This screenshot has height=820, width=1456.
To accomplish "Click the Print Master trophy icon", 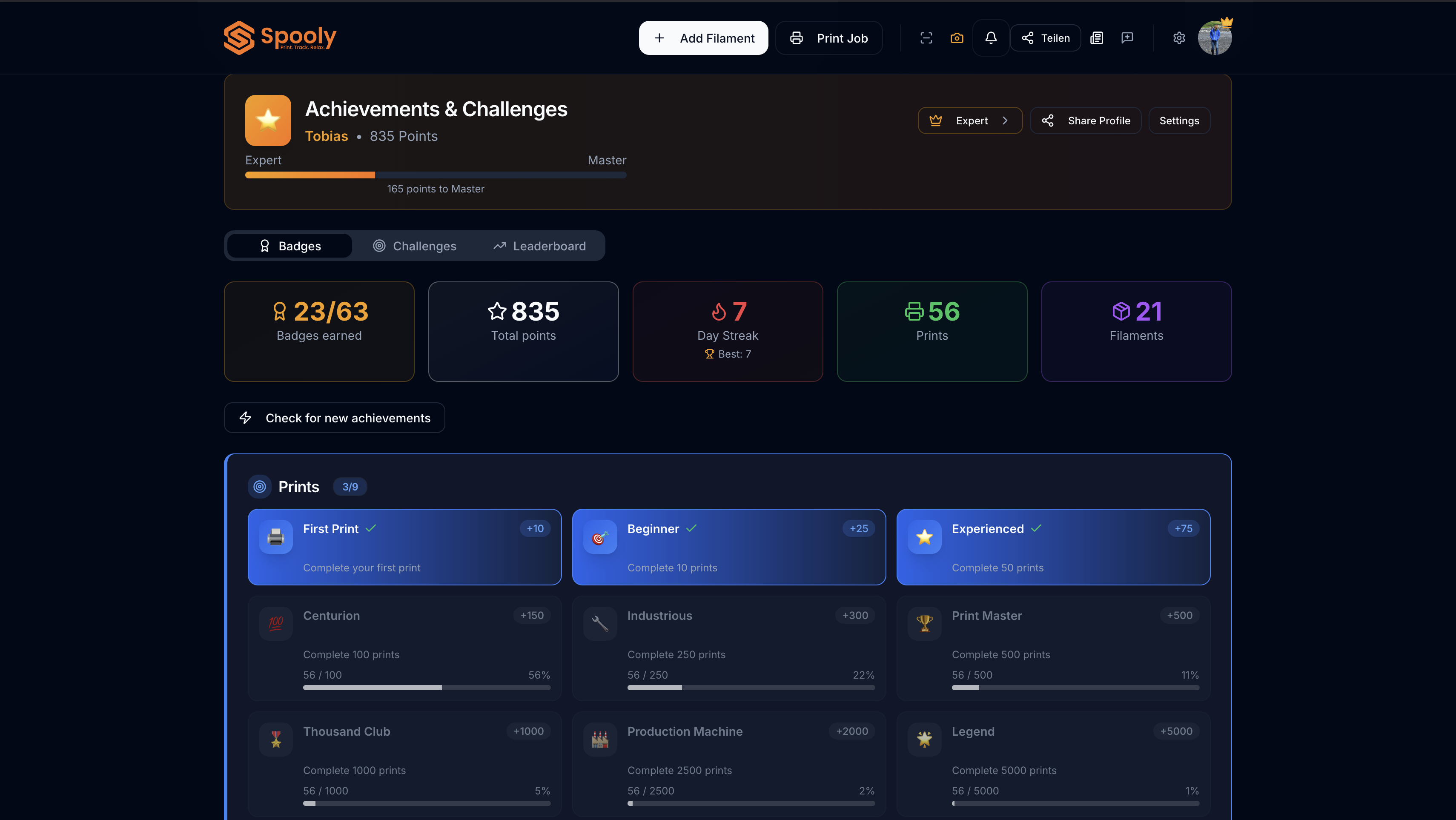I will click(x=924, y=623).
